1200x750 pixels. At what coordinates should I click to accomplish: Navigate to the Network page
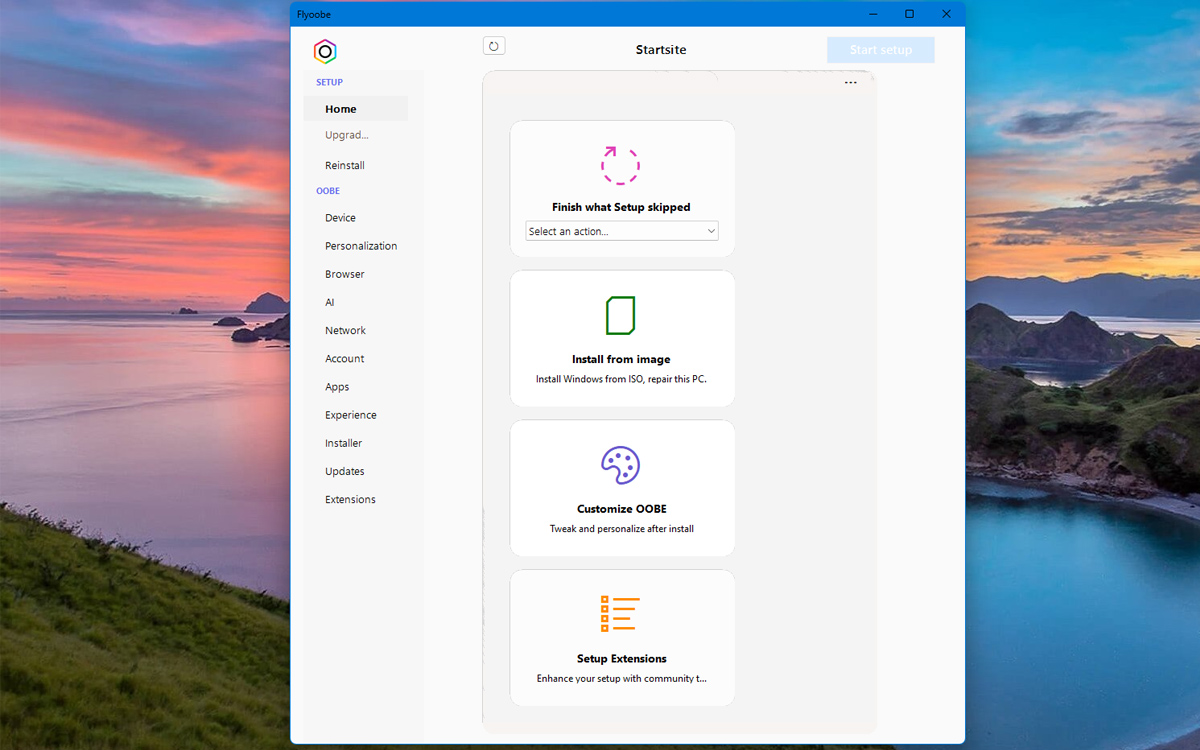345,330
